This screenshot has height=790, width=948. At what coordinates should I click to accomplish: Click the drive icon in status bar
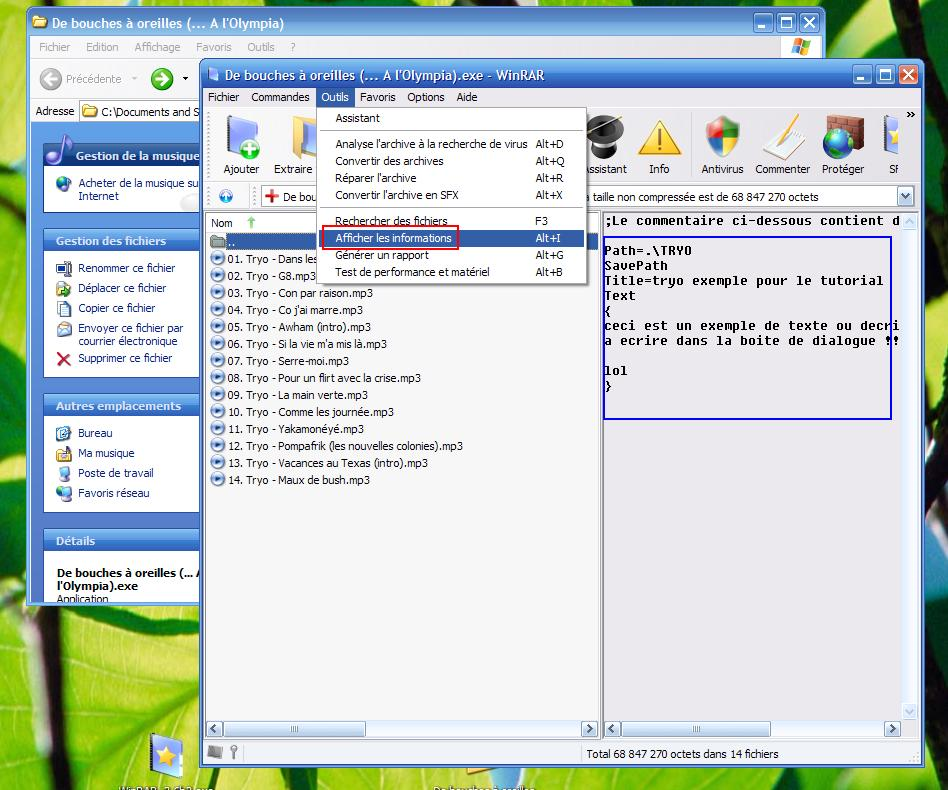(215, 753)
